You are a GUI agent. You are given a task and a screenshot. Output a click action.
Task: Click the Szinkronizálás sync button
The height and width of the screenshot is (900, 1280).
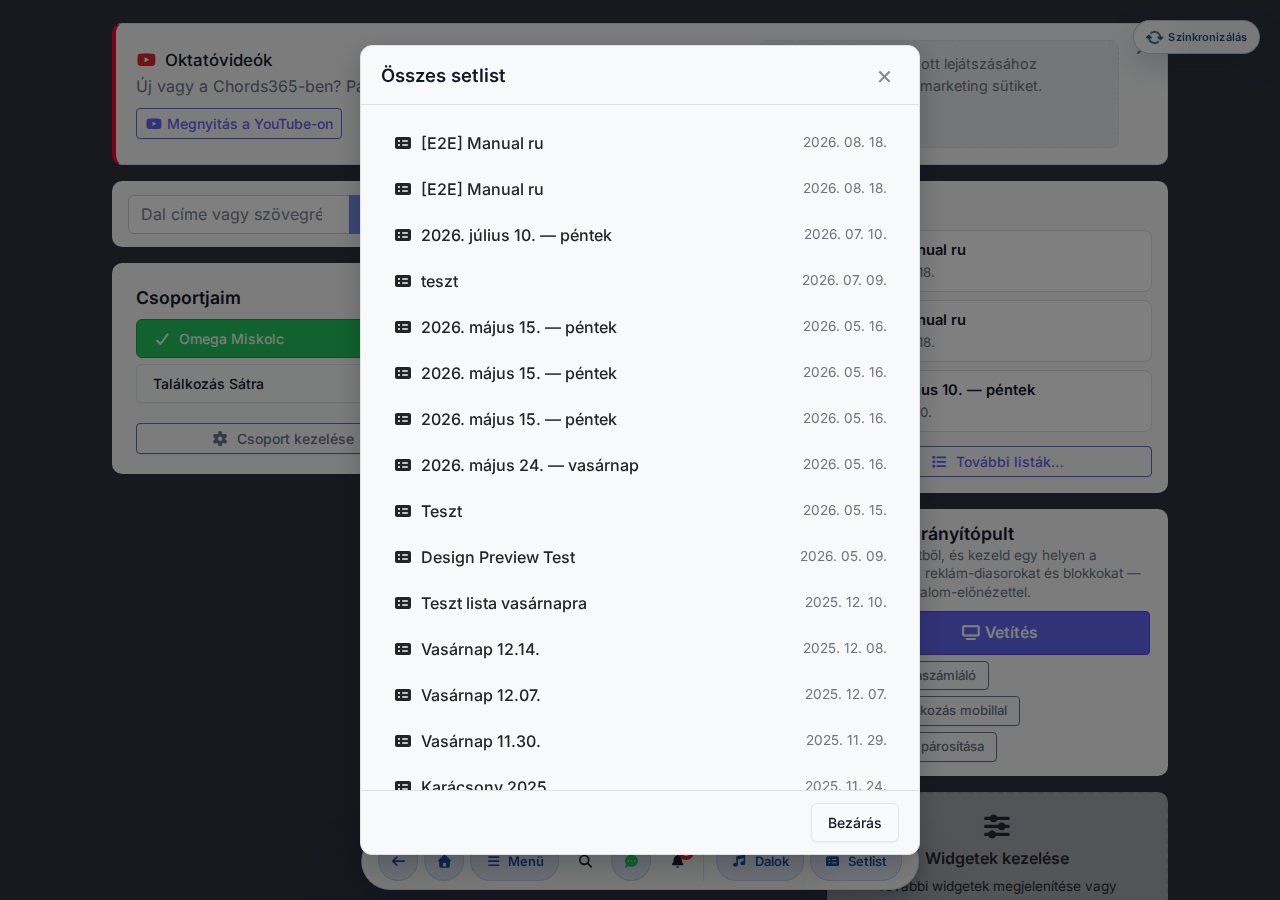[1196, 37]
